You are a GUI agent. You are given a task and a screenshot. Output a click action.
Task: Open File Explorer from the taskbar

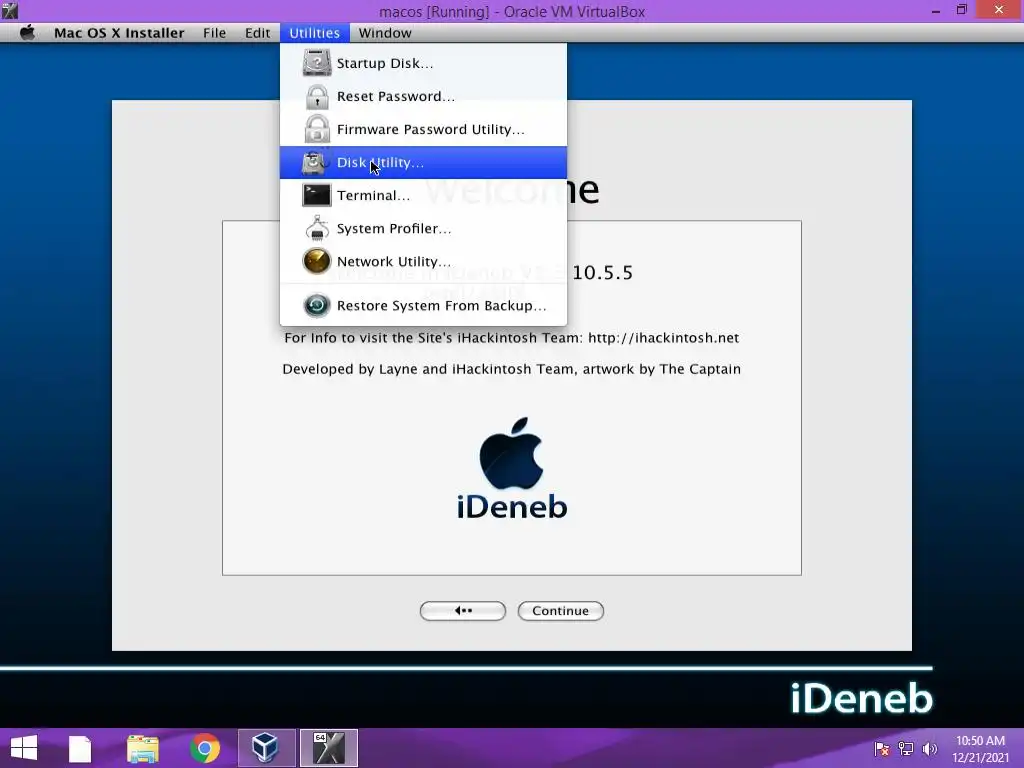[x=142, y=748]
